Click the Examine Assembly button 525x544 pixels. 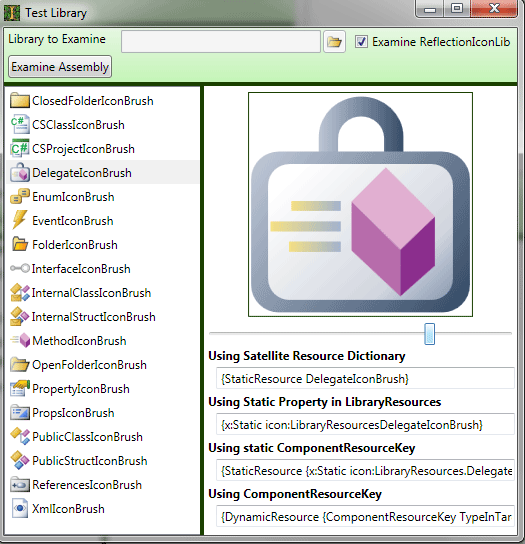pyautogui.click(x=60, y=67)
